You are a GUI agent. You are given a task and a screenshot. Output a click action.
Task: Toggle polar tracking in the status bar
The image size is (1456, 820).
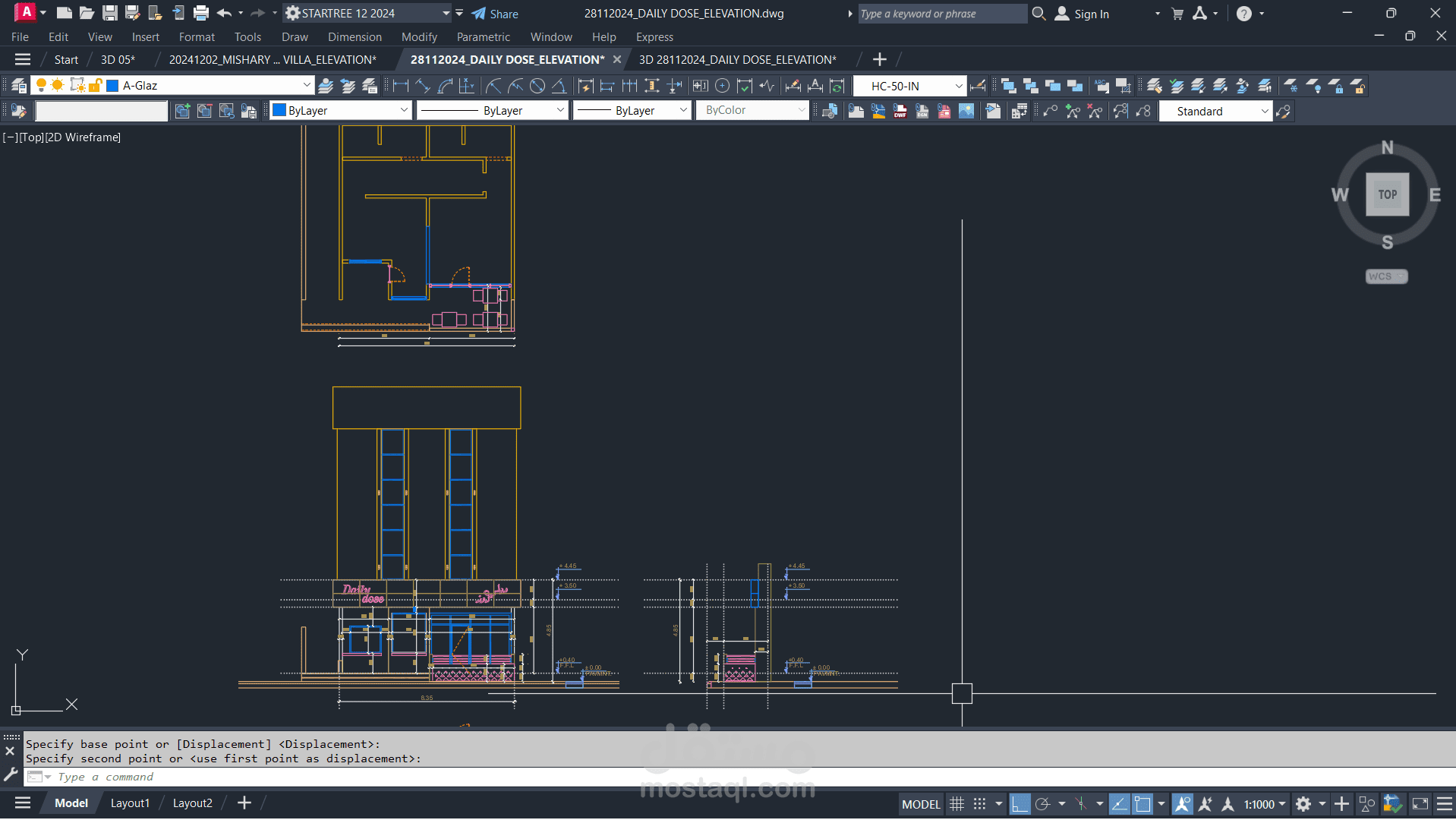click(x=1042, y=803)
